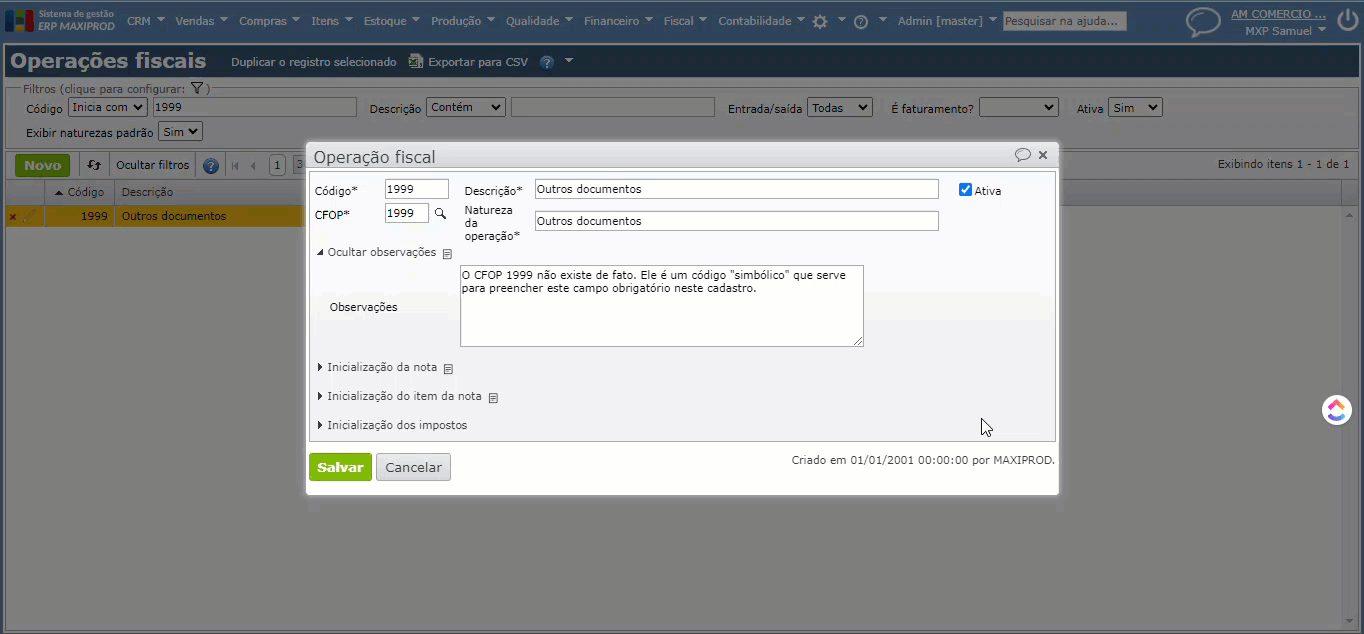
Task: Open the Financeiro menu
Action: (618, 21)
